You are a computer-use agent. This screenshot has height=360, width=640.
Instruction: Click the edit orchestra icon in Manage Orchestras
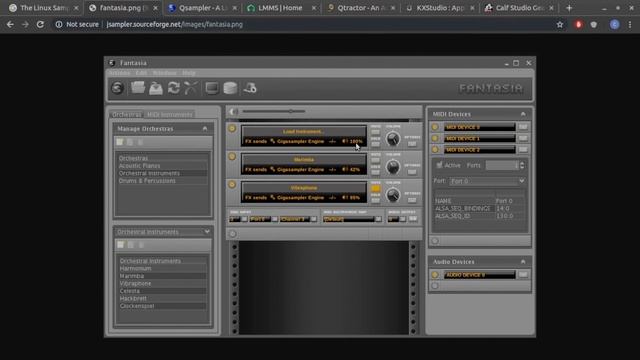130,142
